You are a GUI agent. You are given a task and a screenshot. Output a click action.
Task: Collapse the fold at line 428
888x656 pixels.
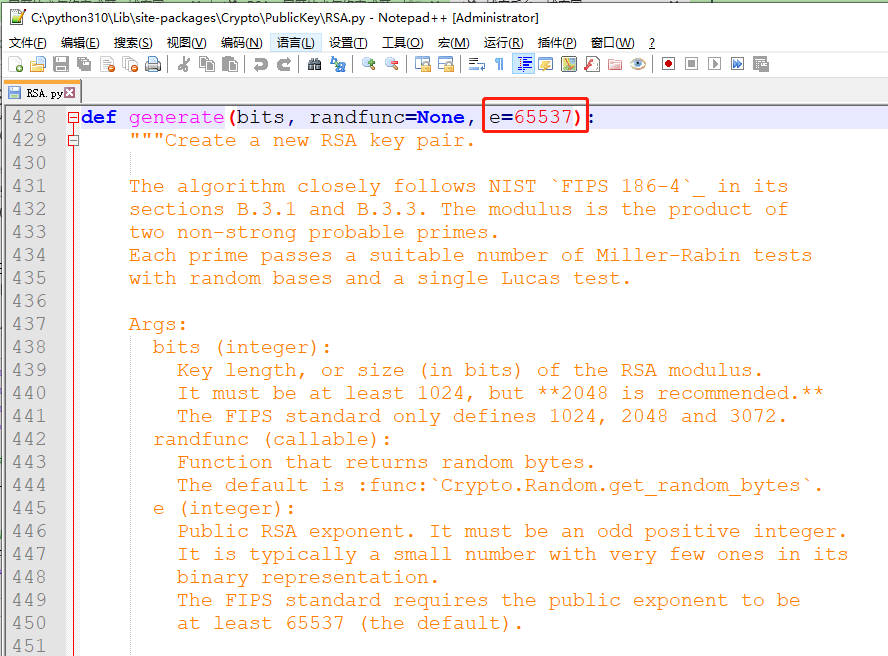pyautogui.click(x=73, y=118)
